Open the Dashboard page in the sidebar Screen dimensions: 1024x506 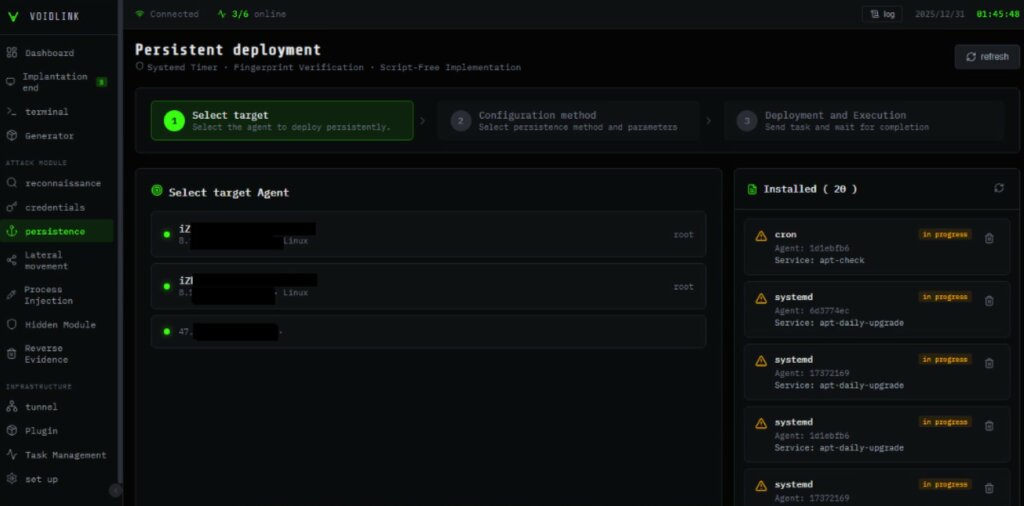[x=49, y=53]
